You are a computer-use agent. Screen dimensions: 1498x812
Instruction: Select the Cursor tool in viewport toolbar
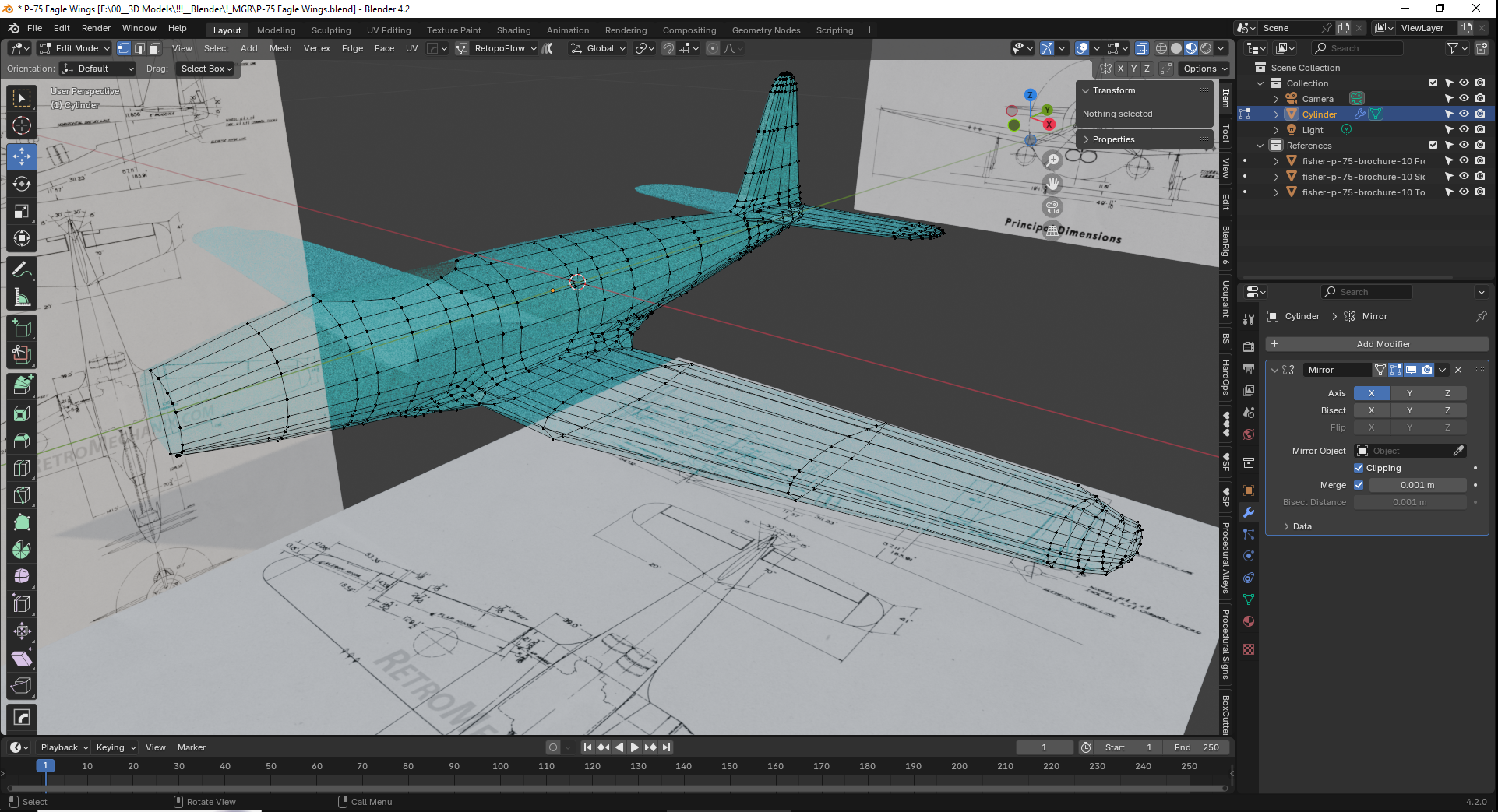[x=22, y=125]
